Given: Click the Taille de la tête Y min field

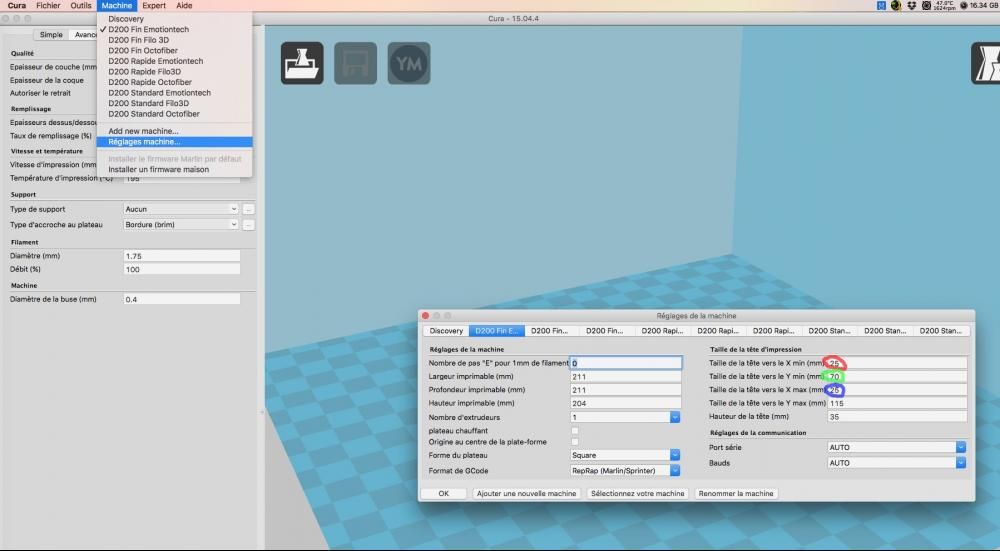Looking at the screenshot, I should point(897,377).
